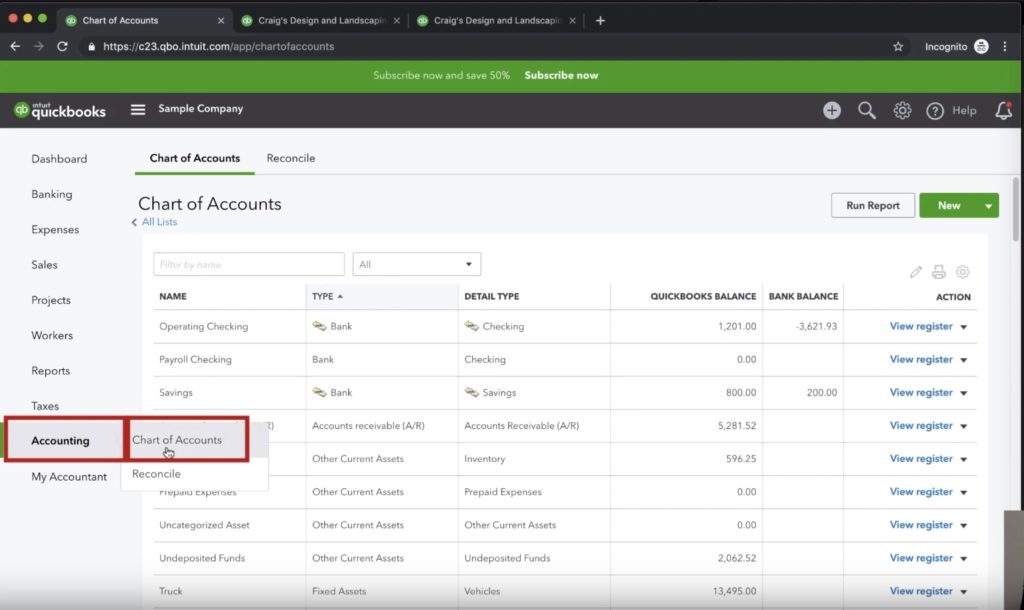Open Expenses in the left sidebar
The width and height of the screenshot is (1024, 610).
(55, 229)
